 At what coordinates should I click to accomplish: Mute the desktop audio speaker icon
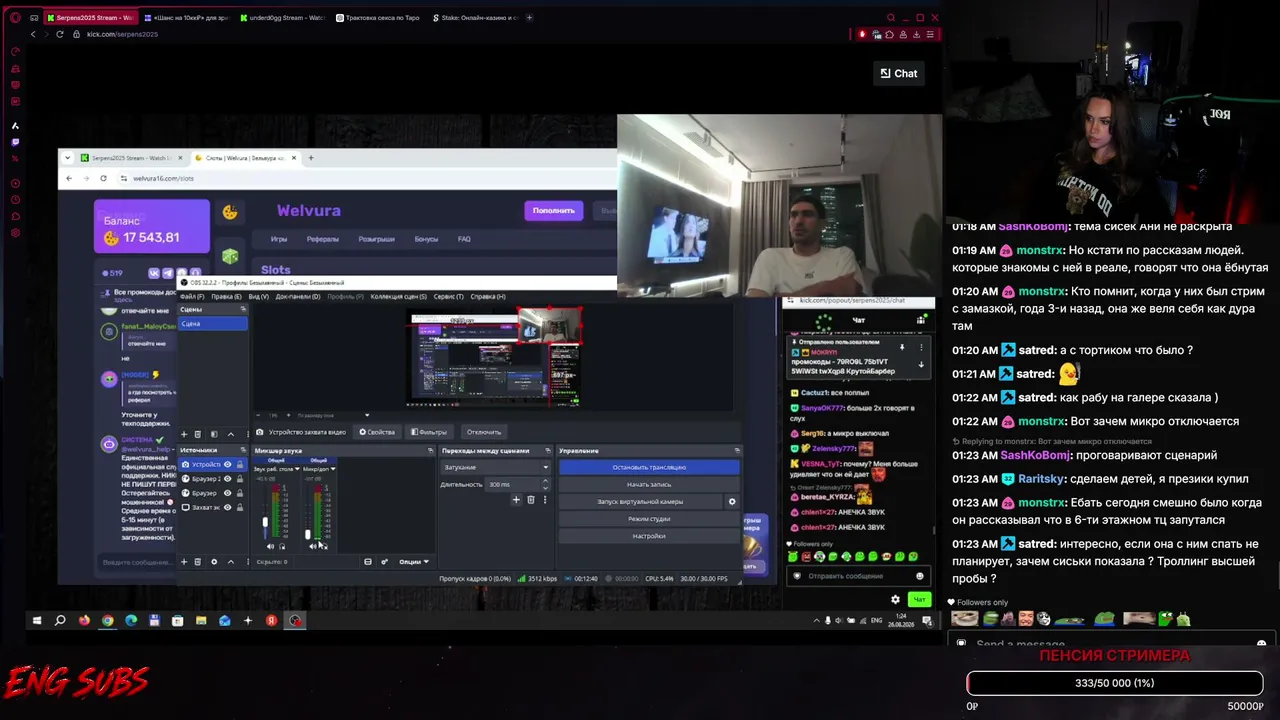270,546
